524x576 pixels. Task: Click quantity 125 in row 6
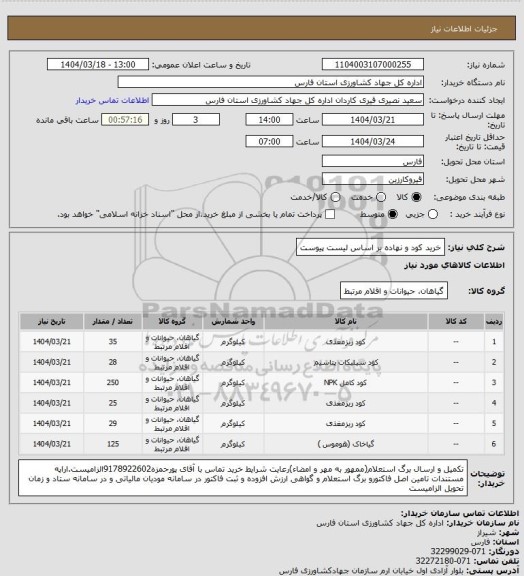coord(112,444)
